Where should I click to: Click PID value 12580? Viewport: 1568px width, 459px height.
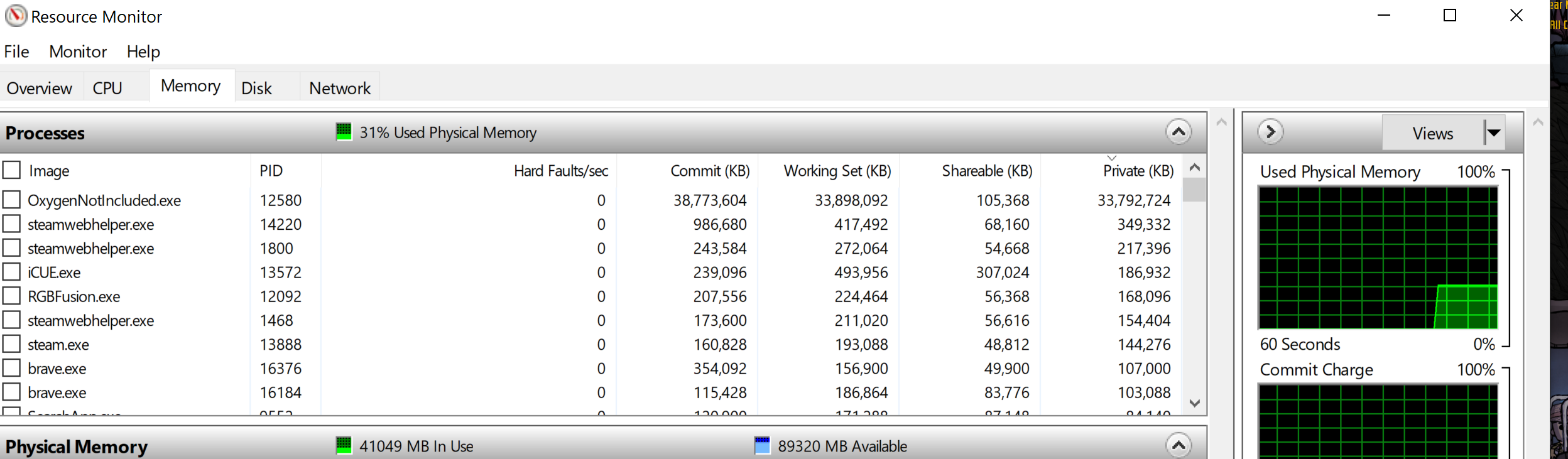pos(281,200)
